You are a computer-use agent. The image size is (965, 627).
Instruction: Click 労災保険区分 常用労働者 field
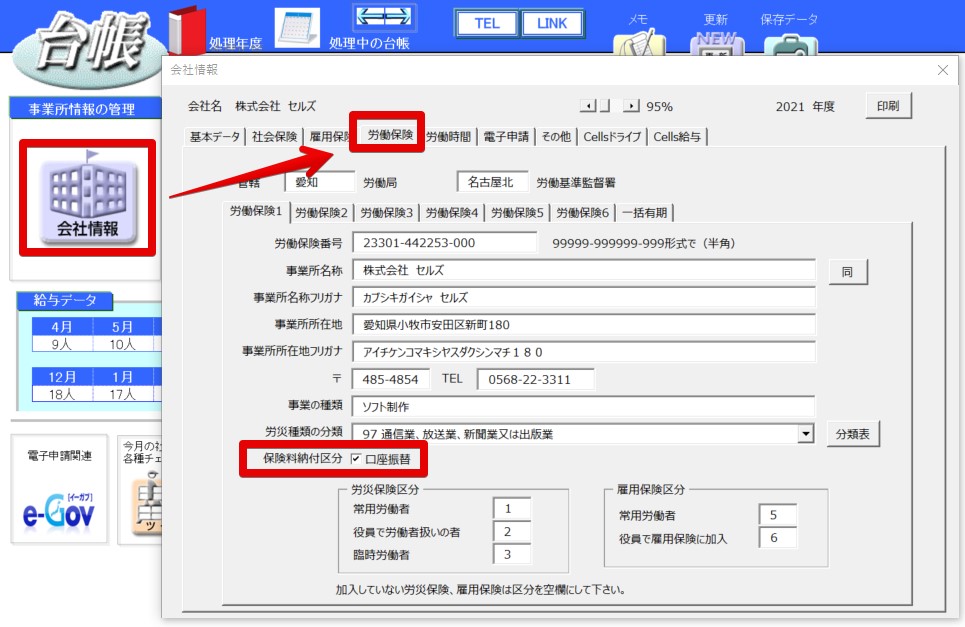coord(512,509)
